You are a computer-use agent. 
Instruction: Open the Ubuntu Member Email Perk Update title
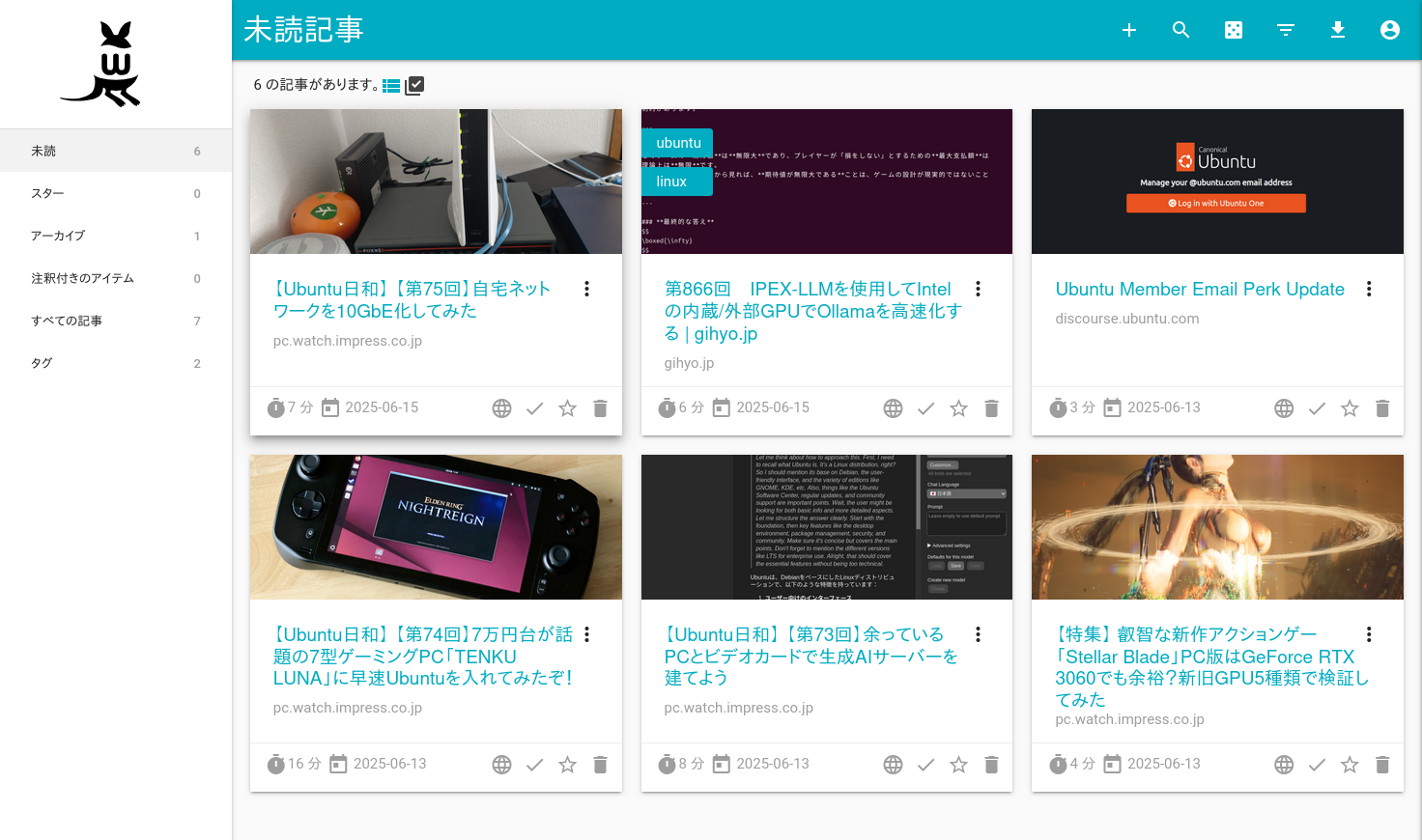pyautogui.click(x=1200, y=289)
